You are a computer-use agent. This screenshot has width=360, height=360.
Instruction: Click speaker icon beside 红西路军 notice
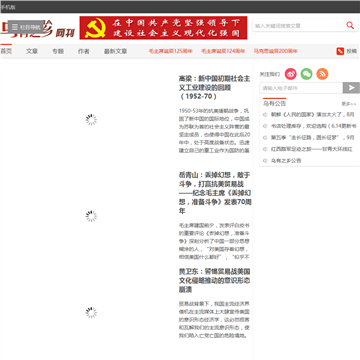[x=265, y=149]
